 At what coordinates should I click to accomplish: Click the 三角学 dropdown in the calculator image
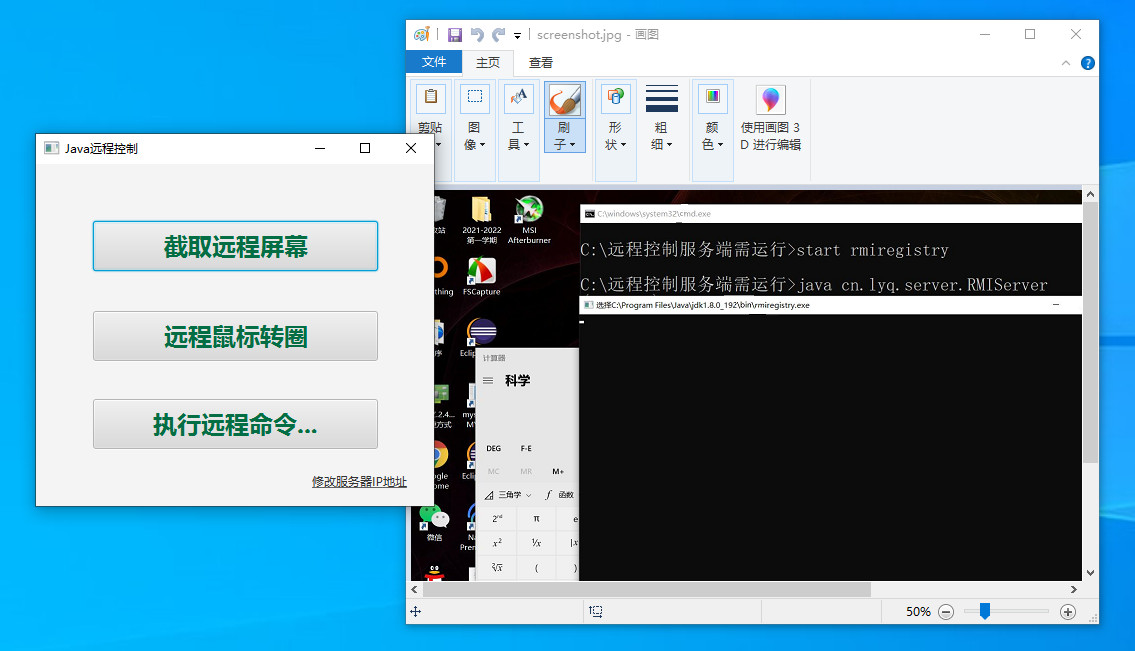508,495
